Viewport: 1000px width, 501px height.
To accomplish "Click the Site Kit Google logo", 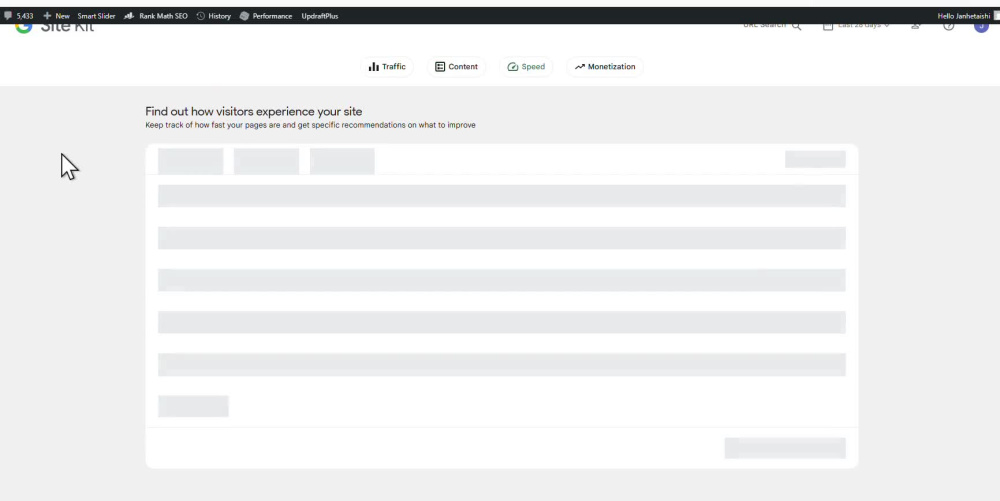I will [24, 27].
